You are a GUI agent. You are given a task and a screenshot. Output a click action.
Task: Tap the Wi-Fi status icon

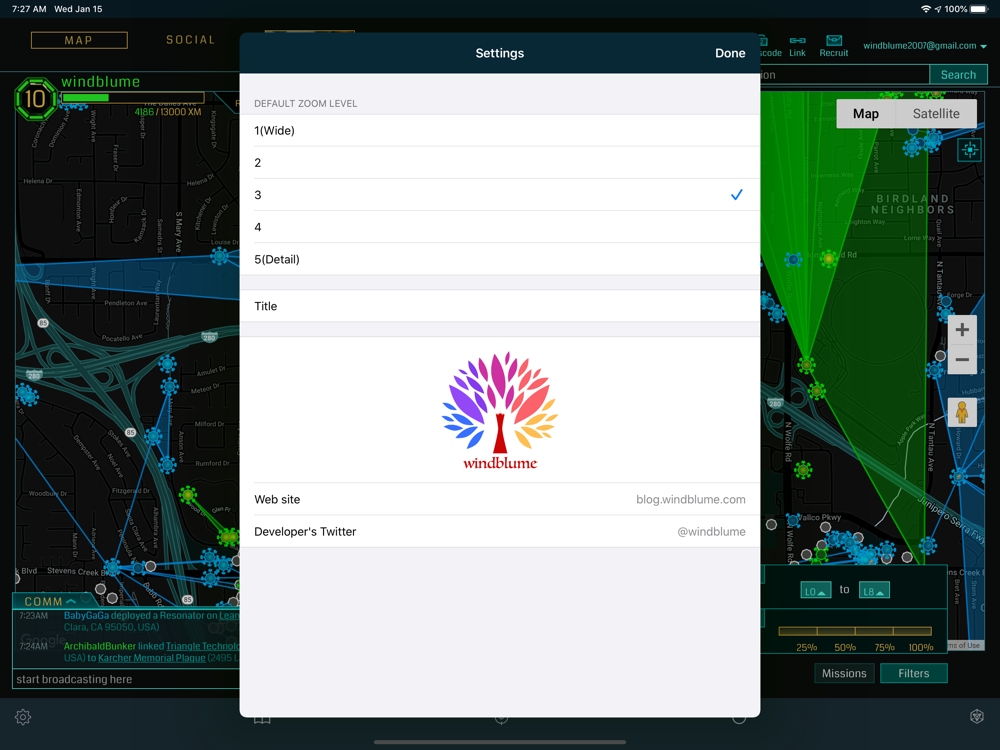click(925, 9)
